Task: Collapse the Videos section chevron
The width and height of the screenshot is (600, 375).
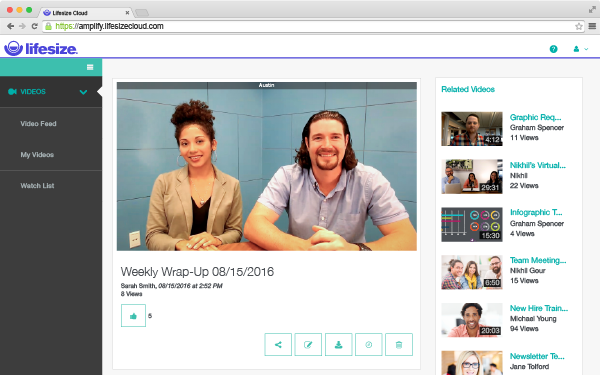Action: [83, 92]
